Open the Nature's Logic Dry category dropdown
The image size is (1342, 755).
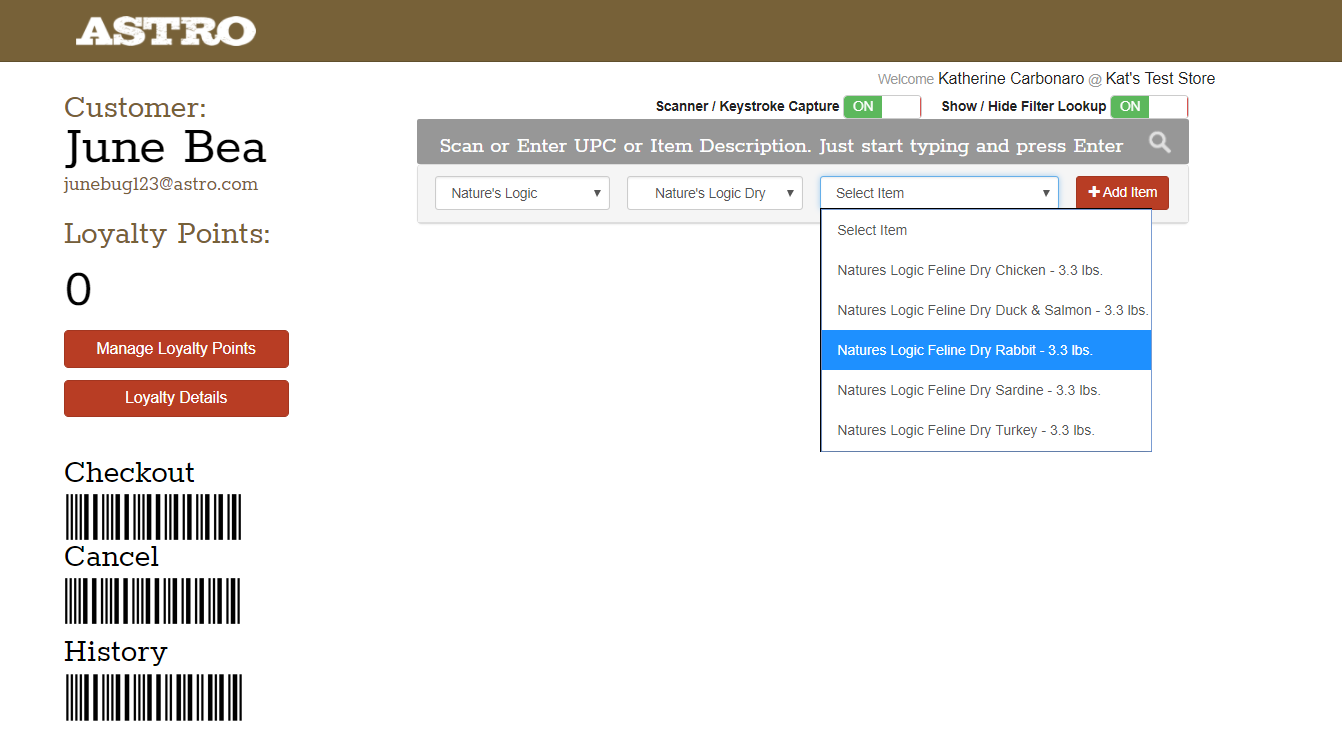pos(715,193)
